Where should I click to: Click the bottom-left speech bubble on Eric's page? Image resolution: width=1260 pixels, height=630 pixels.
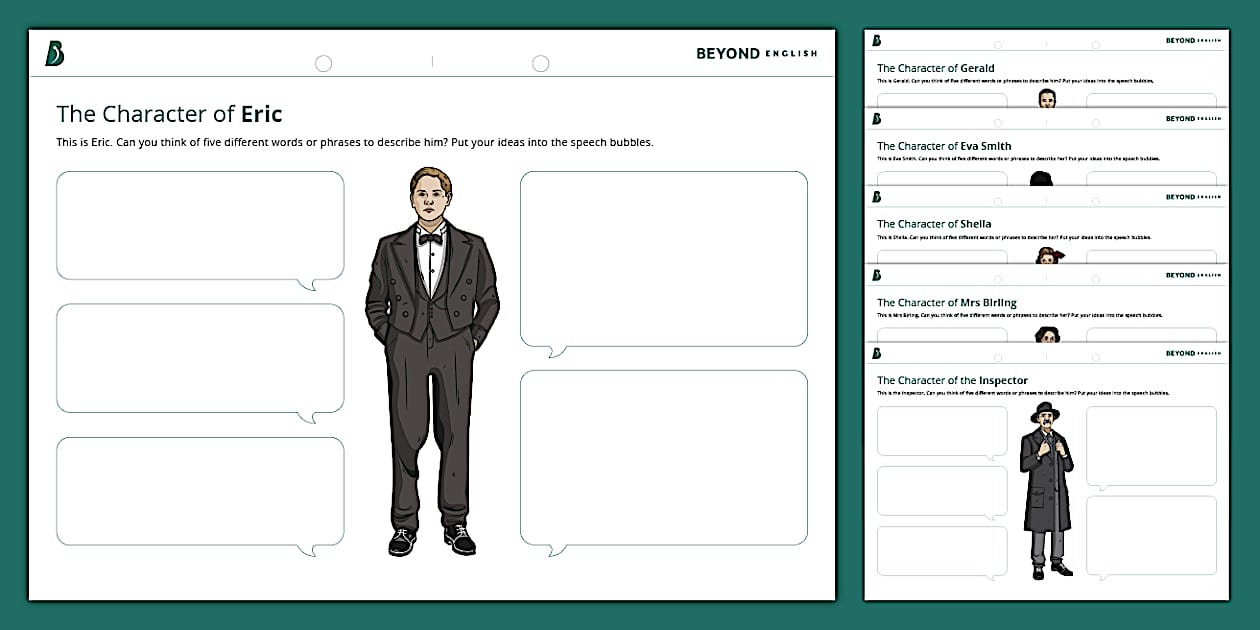[x=200, y=490]
